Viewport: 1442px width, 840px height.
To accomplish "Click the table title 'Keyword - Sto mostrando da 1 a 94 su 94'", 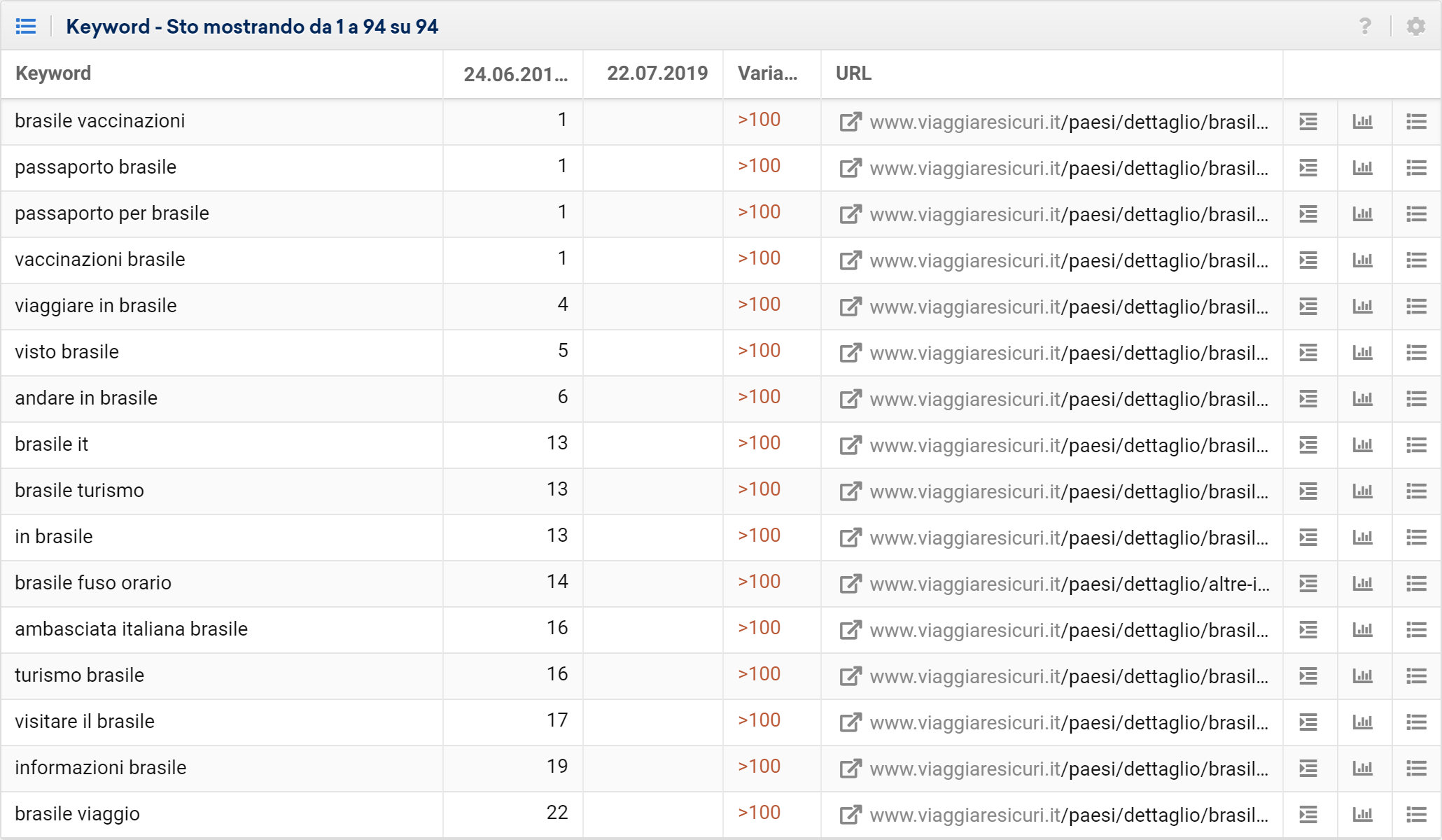I will click(252, 27).
